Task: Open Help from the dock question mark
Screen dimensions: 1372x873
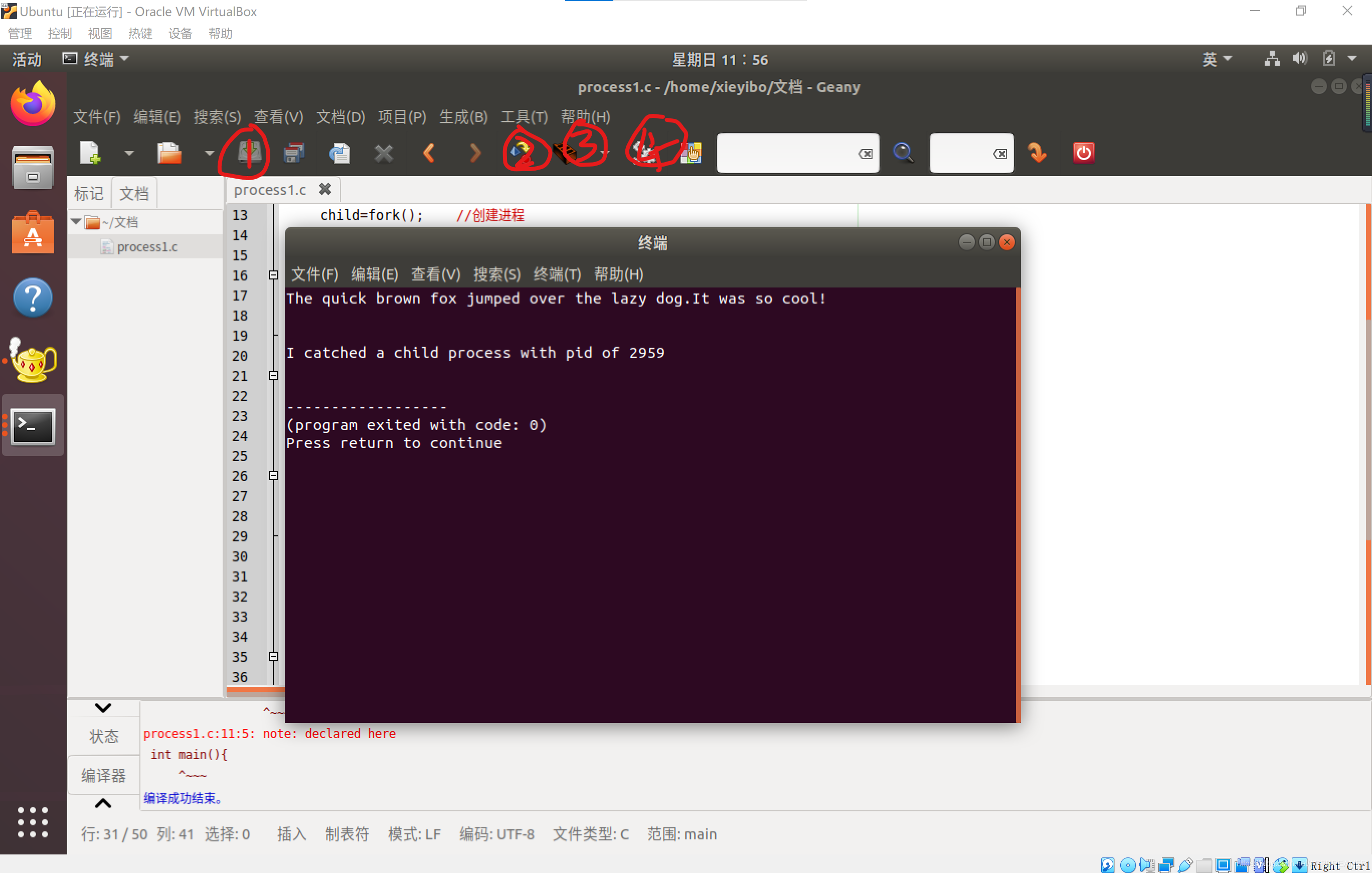Action: [x=33, y=297]
